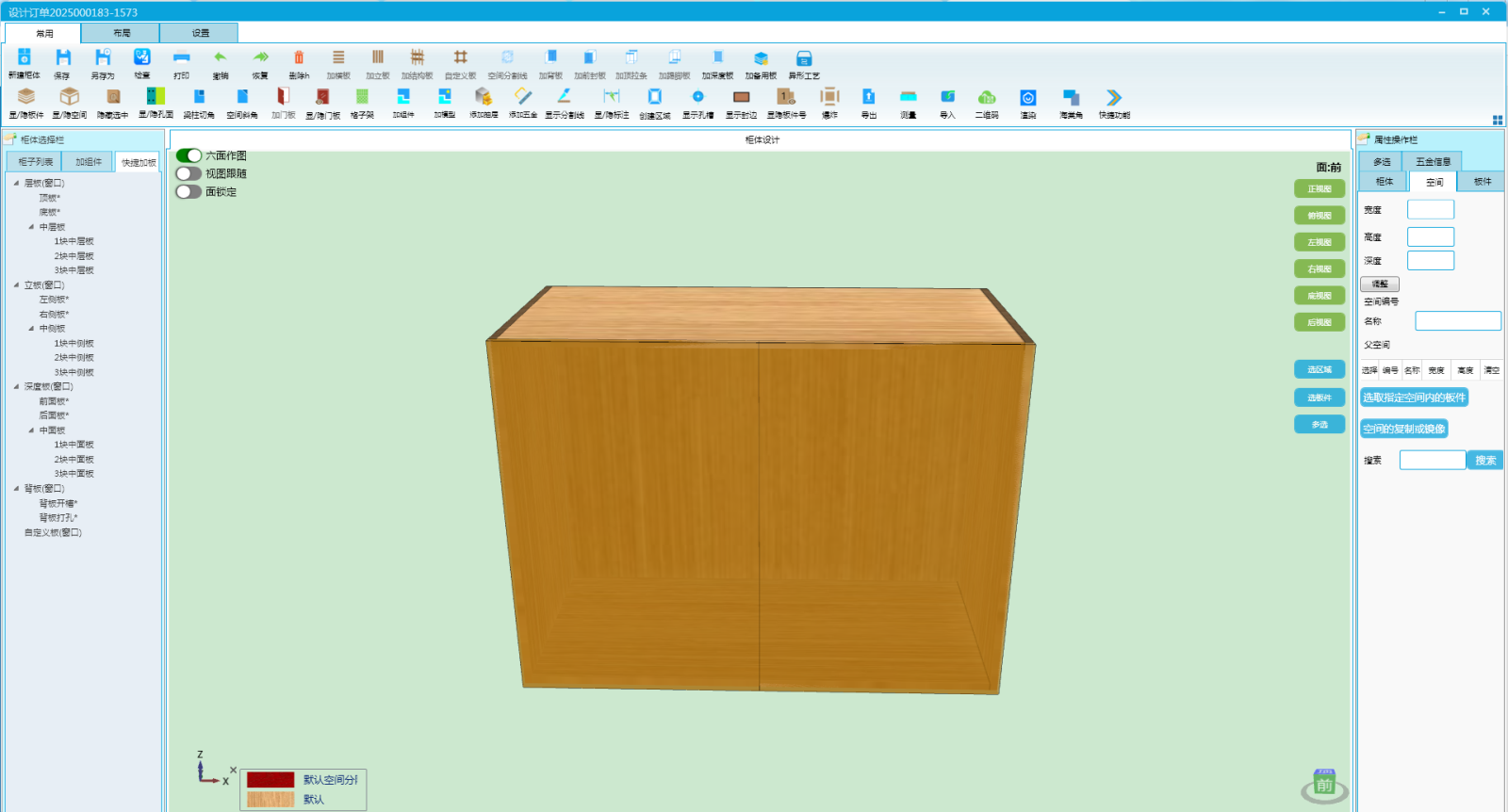Screen dimensions: 1508x812
Task: Toggle 显/隐板件 board visibility icon
Action: tap(26, 96)
